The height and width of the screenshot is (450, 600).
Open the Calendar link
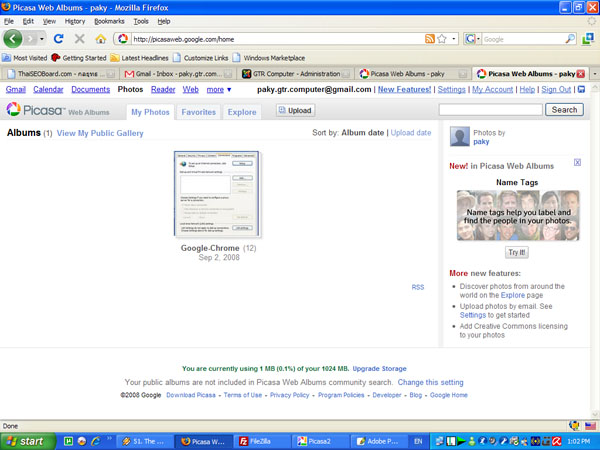pos(48,90)
